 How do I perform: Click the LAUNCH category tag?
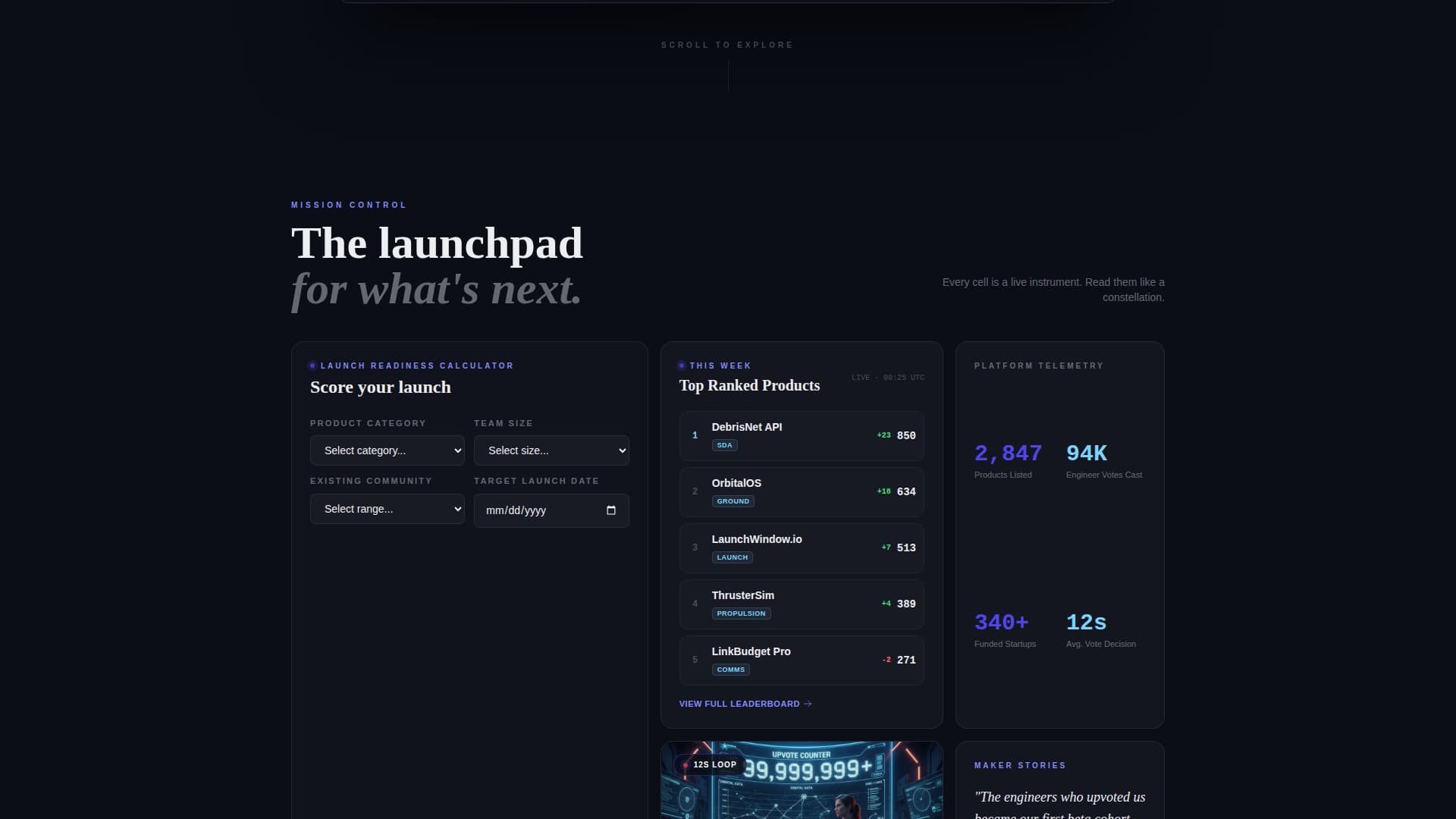point(733,557)
